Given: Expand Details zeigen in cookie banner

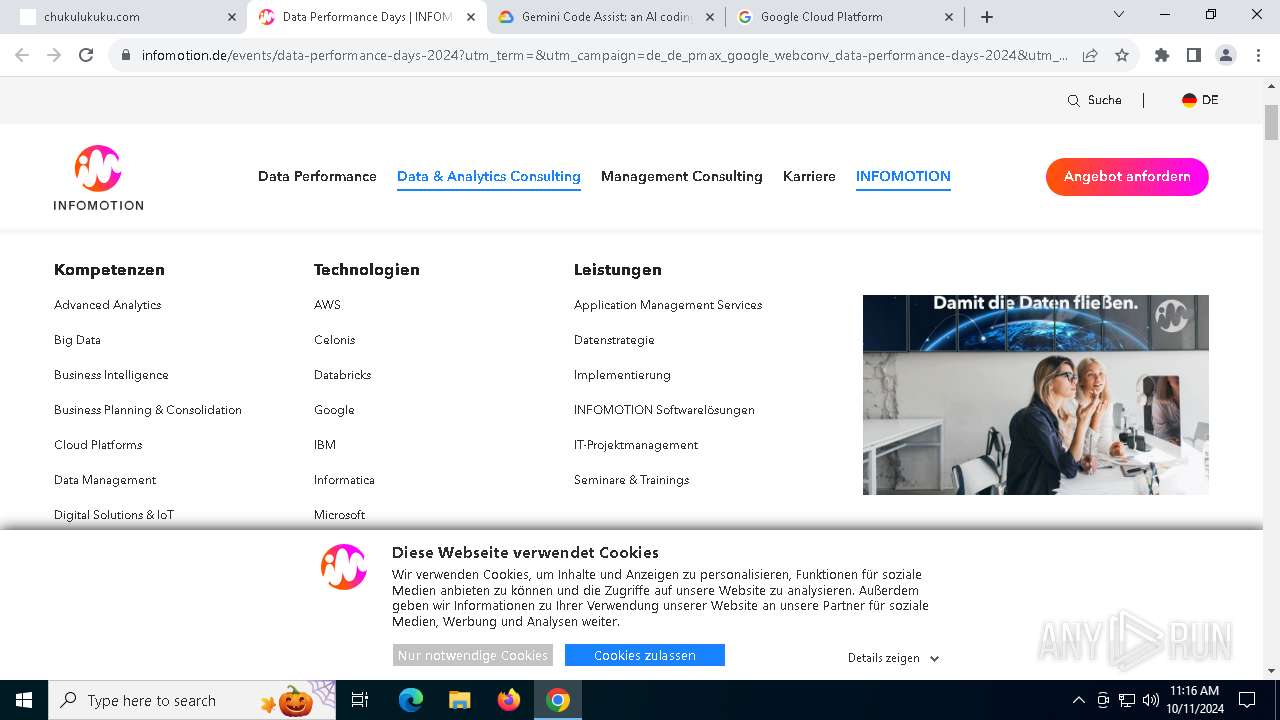Looking at the screenshot, I should pyautogui.click(x=893, y=658).
